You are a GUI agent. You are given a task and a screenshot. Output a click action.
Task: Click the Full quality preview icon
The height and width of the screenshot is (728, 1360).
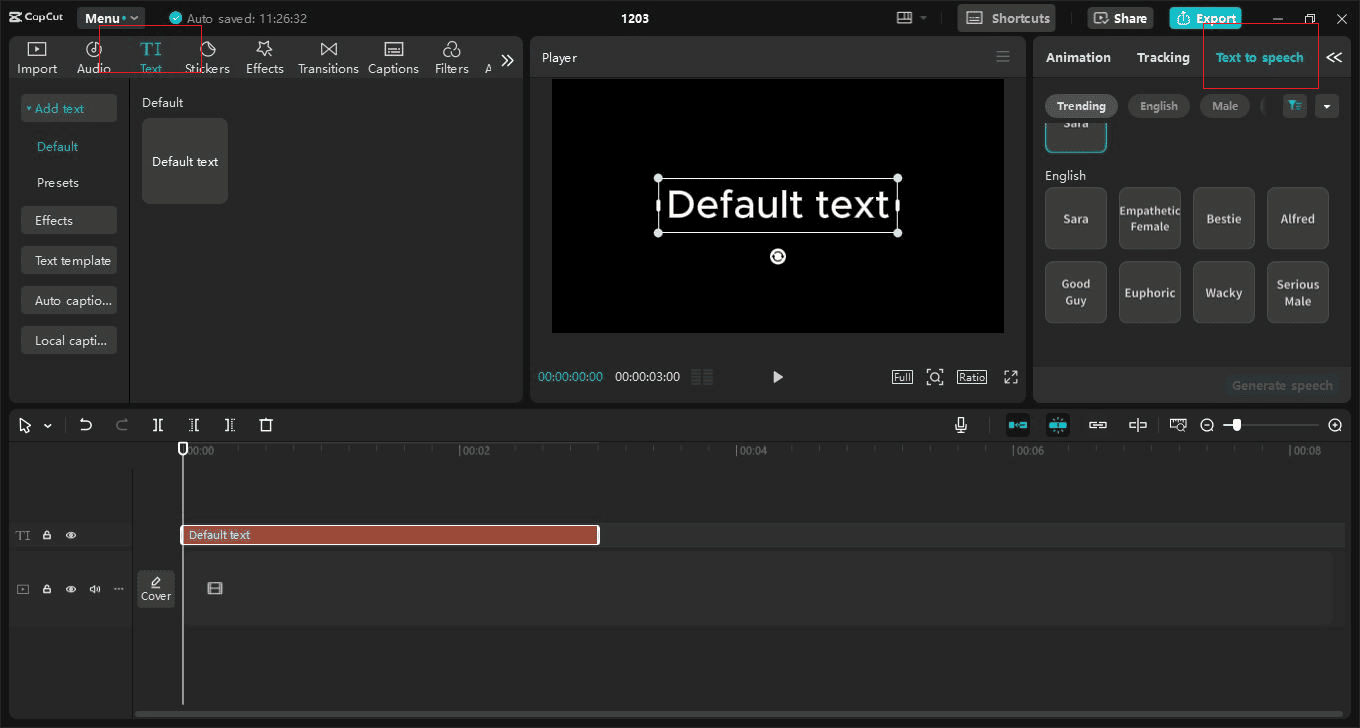tap(902, 377)
